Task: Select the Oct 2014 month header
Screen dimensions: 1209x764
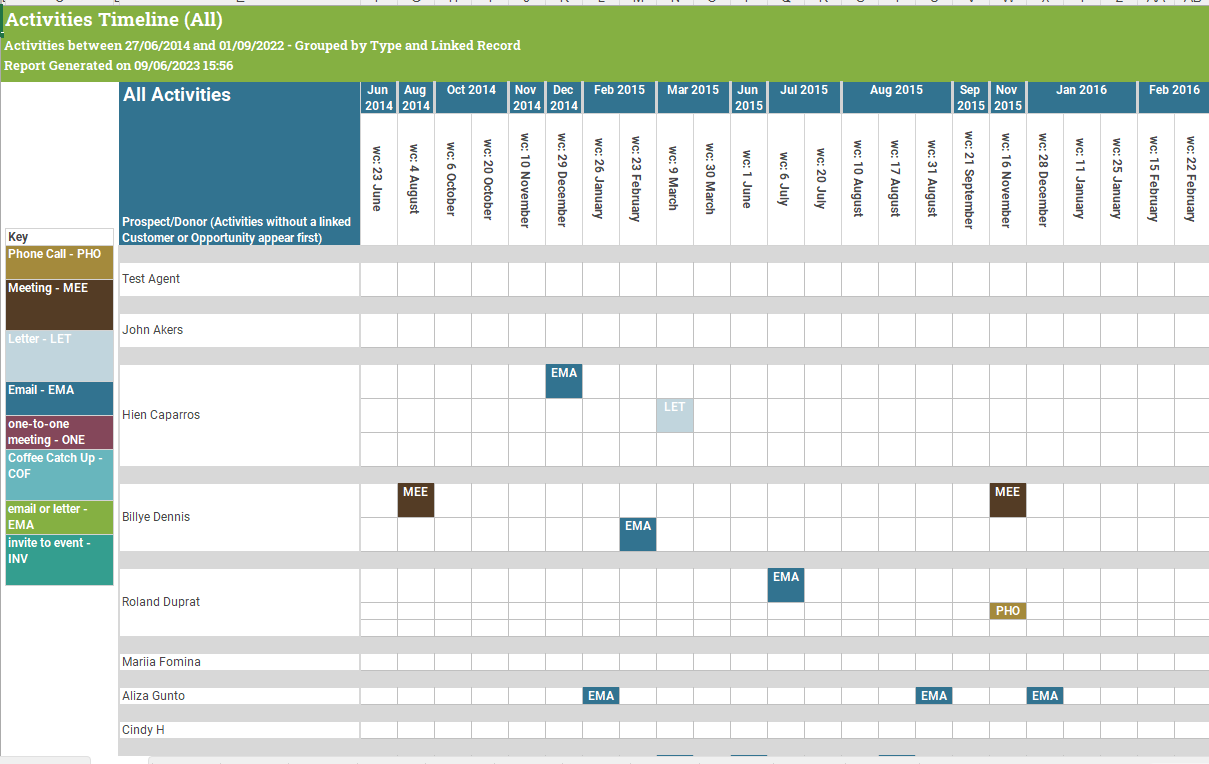Action: pos(471,98)
